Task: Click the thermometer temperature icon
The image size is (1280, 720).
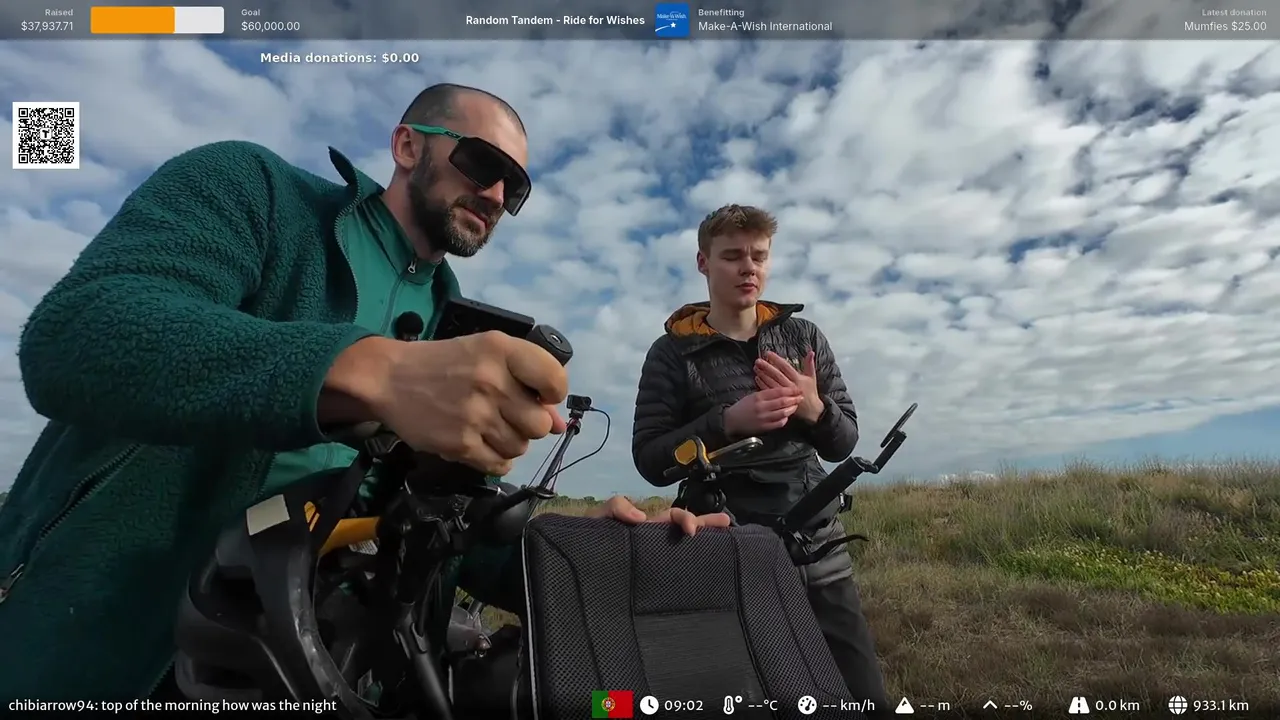Action: click(x=731, y=705)
